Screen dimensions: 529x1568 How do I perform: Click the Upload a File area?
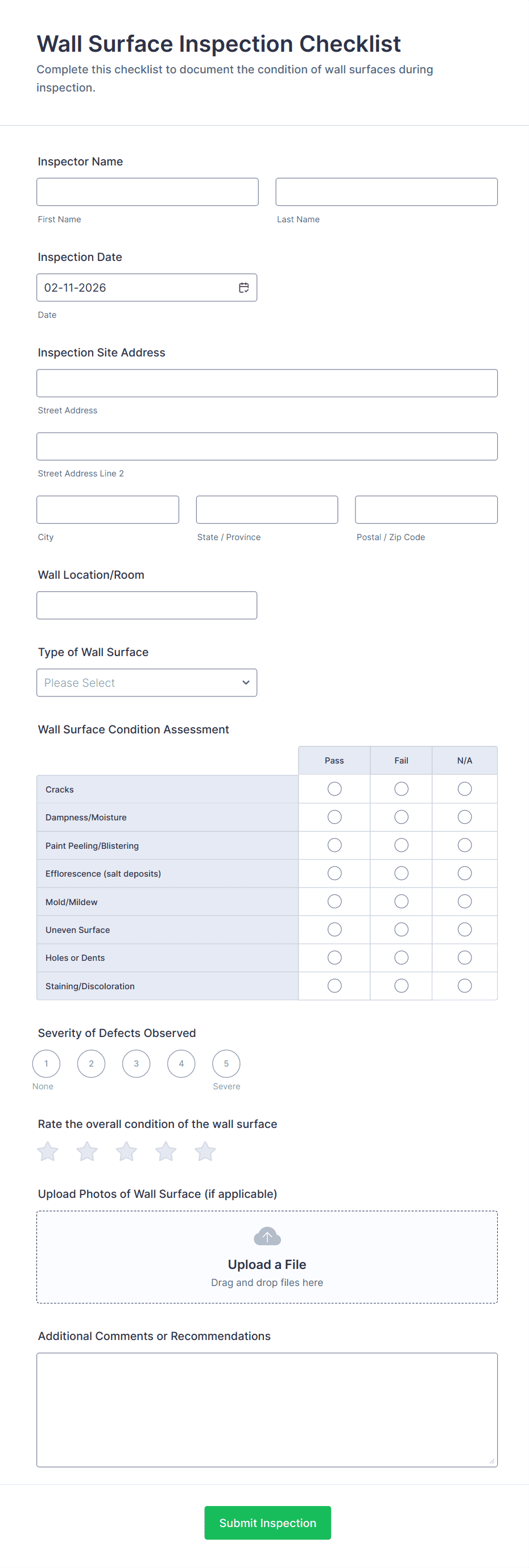[267, 1265]
